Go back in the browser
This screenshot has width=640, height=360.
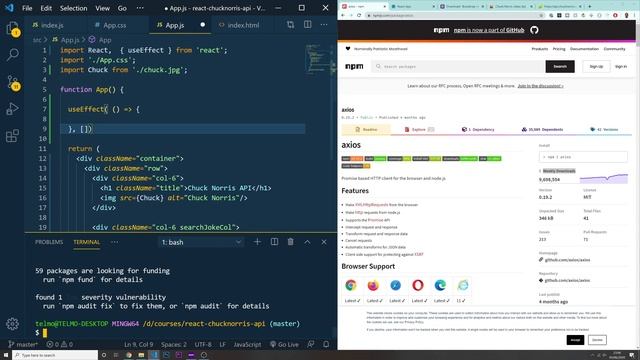(343, 16)
